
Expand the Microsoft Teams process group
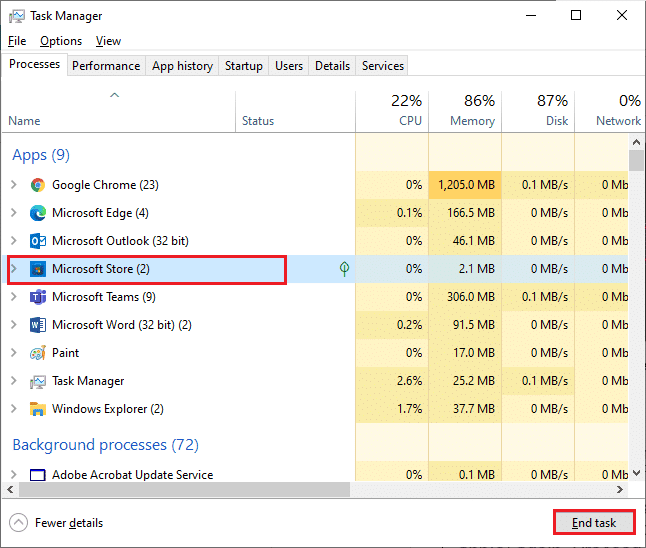click(x=14, y=297)
